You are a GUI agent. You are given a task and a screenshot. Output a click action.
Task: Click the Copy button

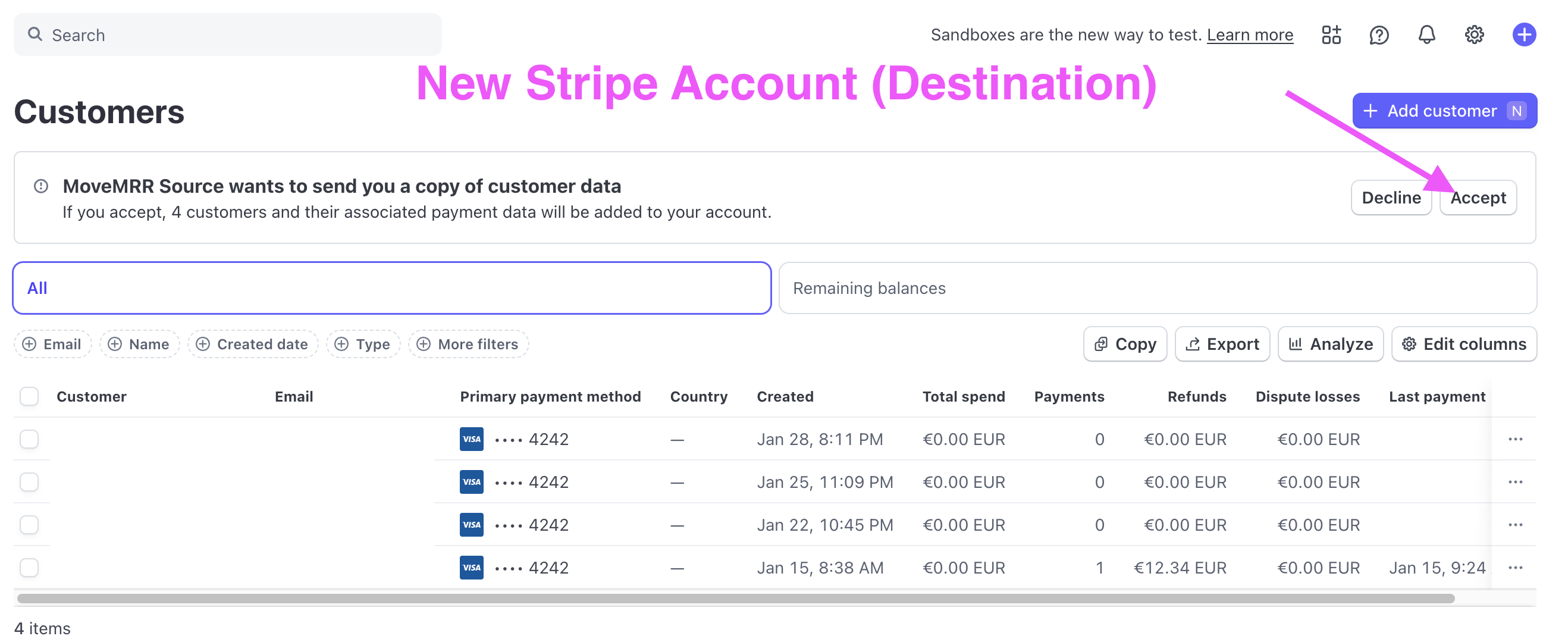(x=1125, y=344)
